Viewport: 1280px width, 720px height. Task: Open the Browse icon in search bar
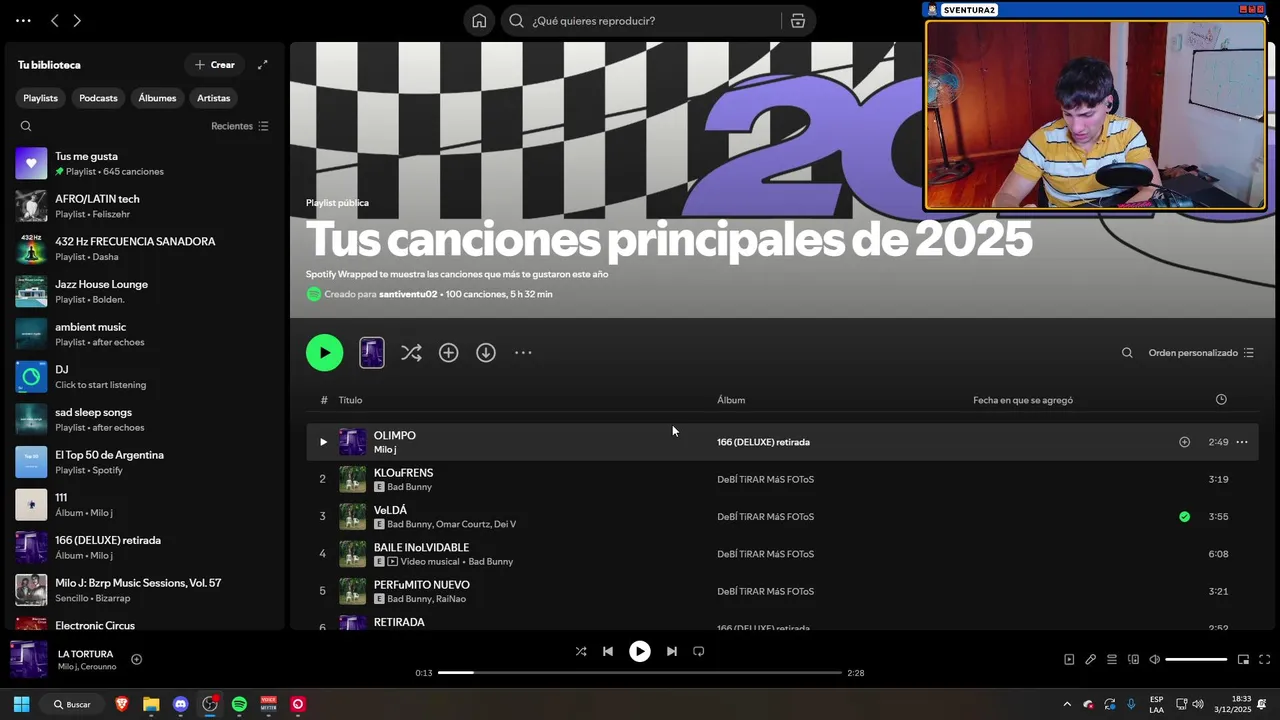pos(798,21)
